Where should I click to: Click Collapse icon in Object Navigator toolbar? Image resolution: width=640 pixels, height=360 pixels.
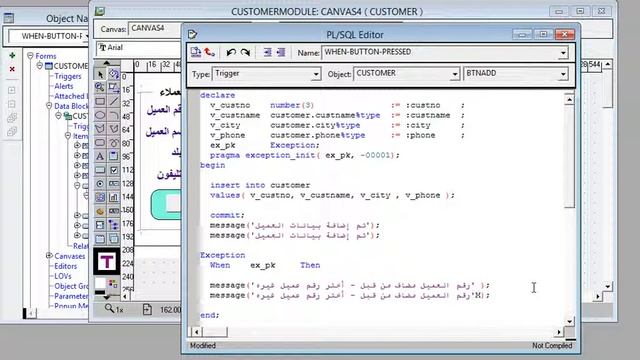click(12, 104)
